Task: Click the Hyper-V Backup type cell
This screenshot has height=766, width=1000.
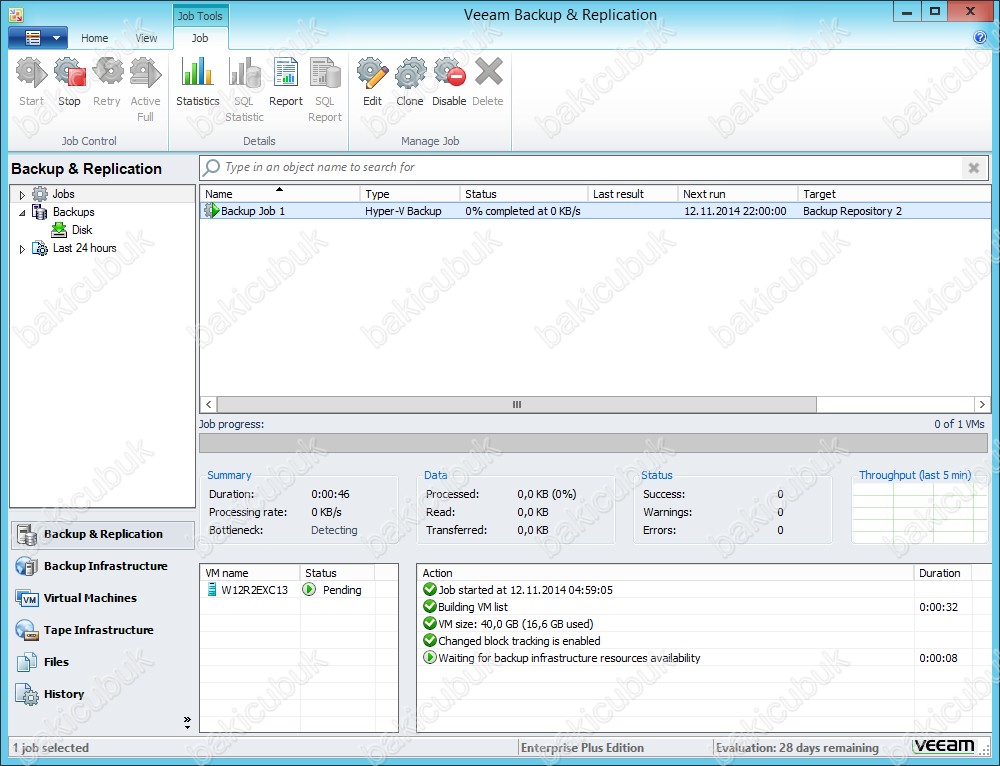Action: click(403, 211)
